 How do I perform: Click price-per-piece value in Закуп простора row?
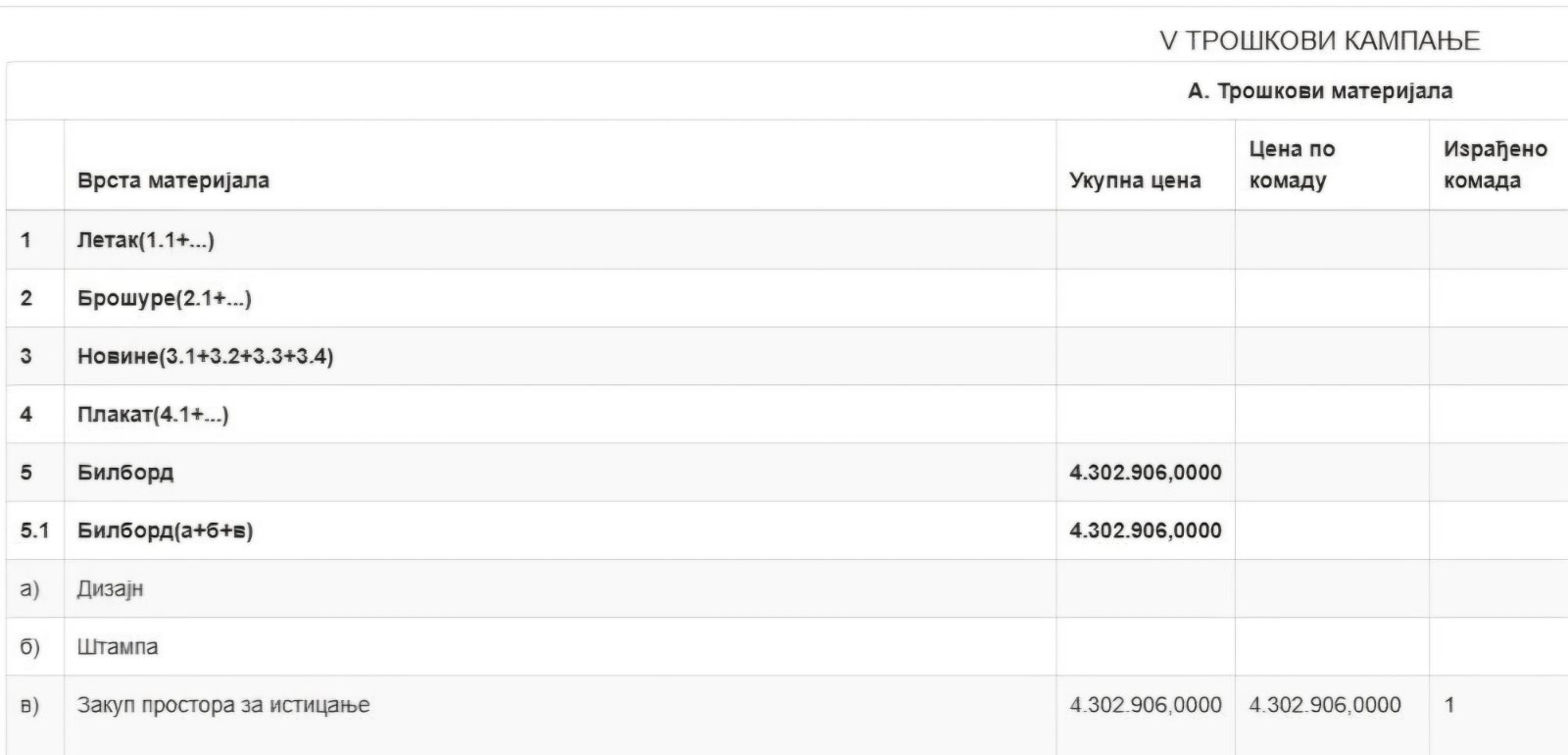(x=1324, y=705)
